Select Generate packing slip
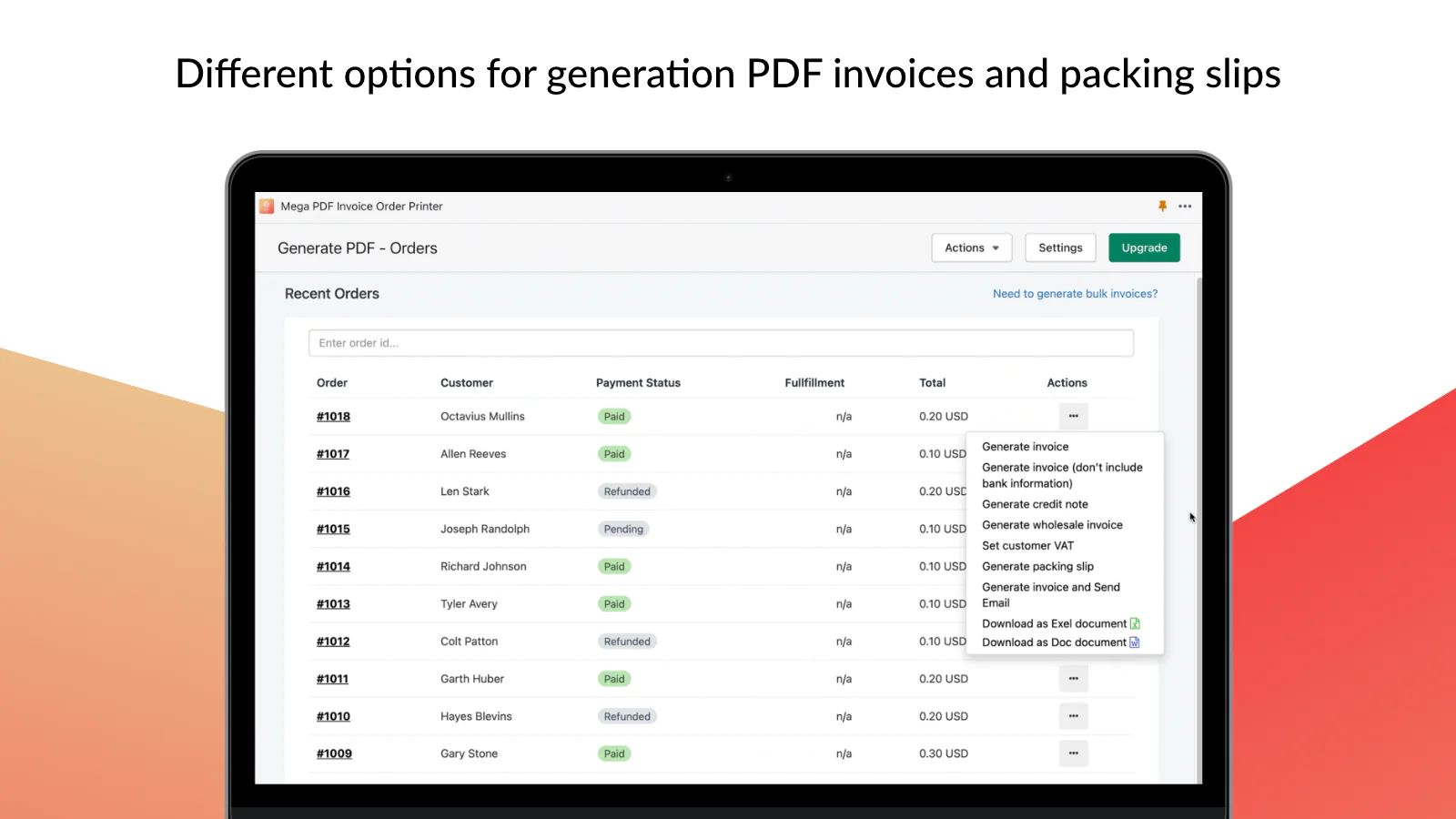This screenshot has width=1456, height=819. 1037,566
